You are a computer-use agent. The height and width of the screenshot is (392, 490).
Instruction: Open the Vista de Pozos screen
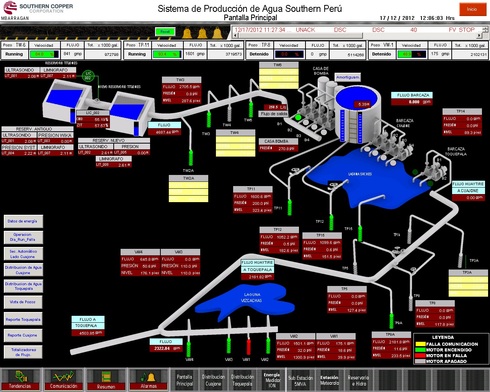[x=23, y=302]
